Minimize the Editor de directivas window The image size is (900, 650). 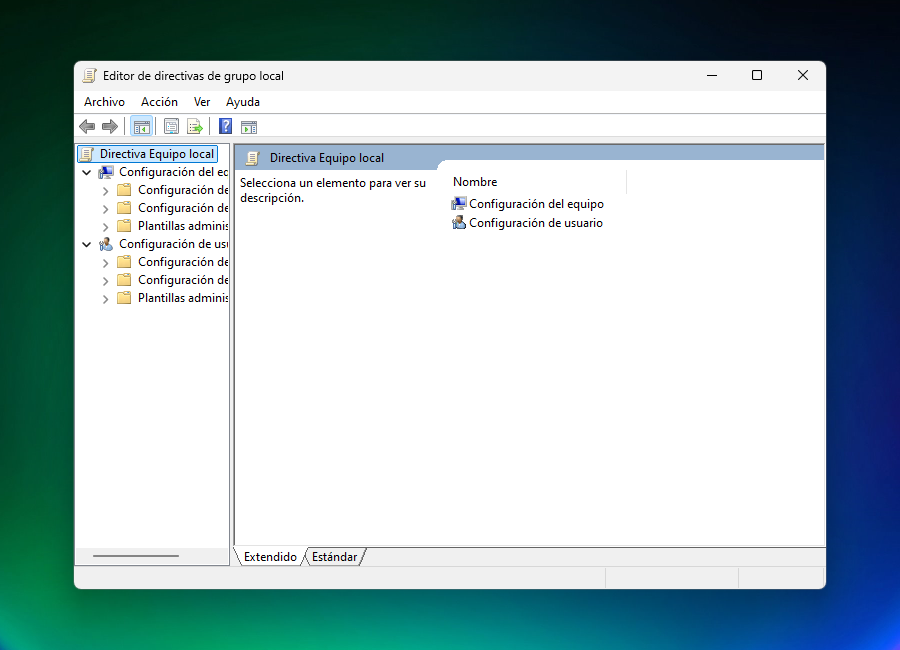tap(712, 75)
